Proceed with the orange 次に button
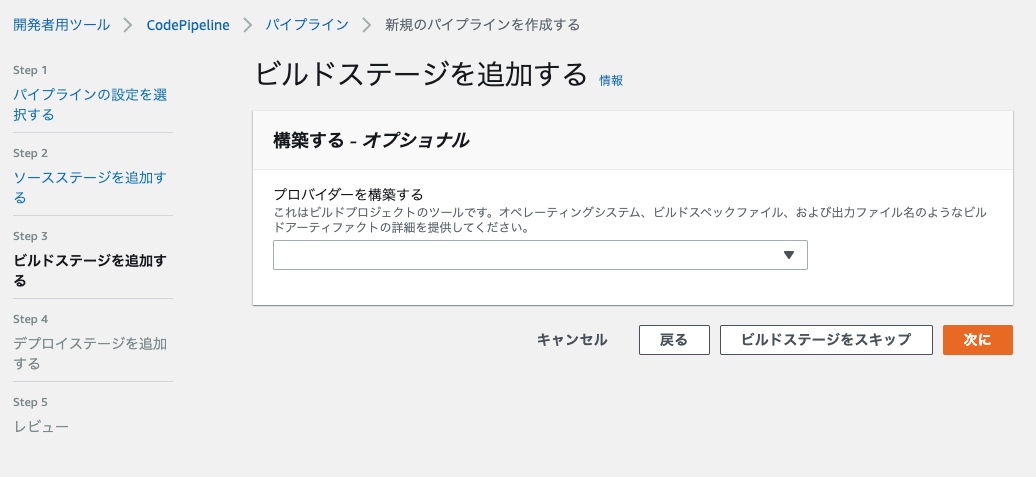Viewport: 1036px width, 477px height. click(977, 340)
